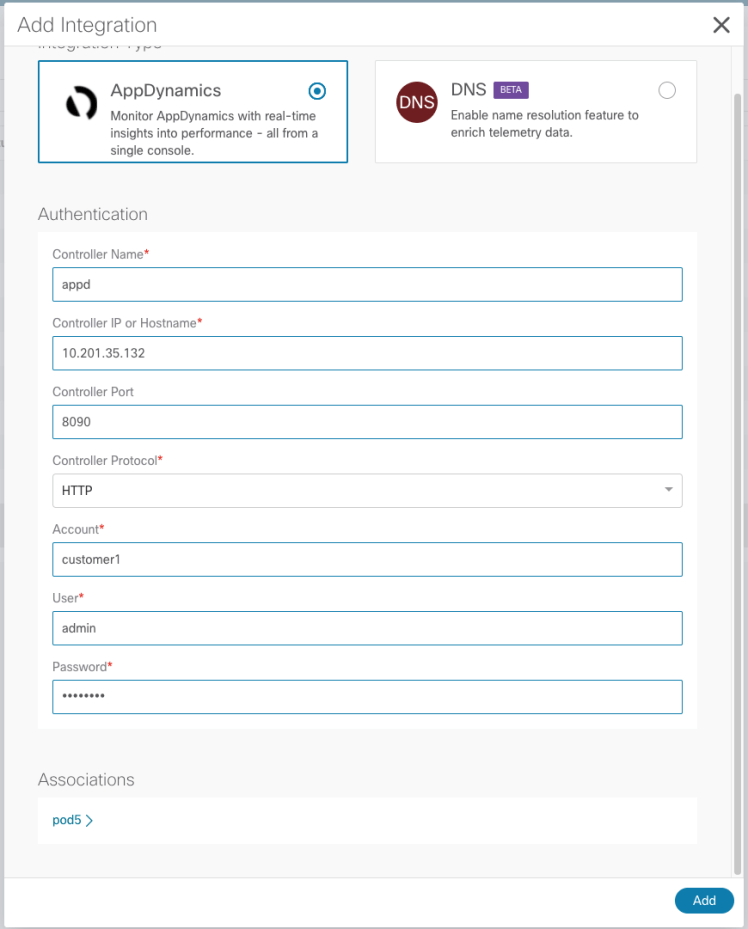748x929 pixels.
Task: Click the Add Integration dialog title
Action: pyautogui.click(x=87, y=25)
